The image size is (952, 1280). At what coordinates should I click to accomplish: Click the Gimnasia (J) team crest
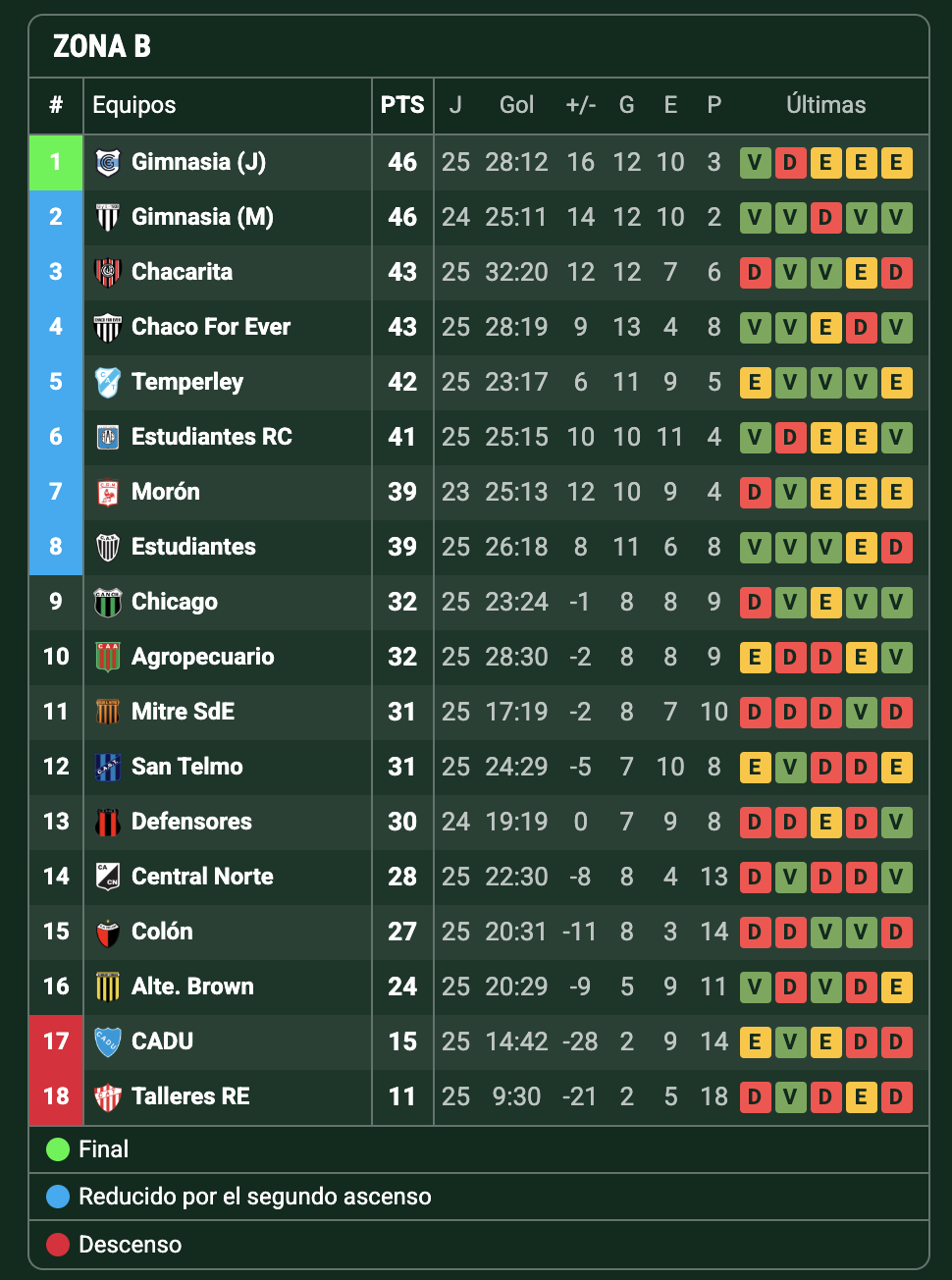pyautogui.click(x=108, y=162)
